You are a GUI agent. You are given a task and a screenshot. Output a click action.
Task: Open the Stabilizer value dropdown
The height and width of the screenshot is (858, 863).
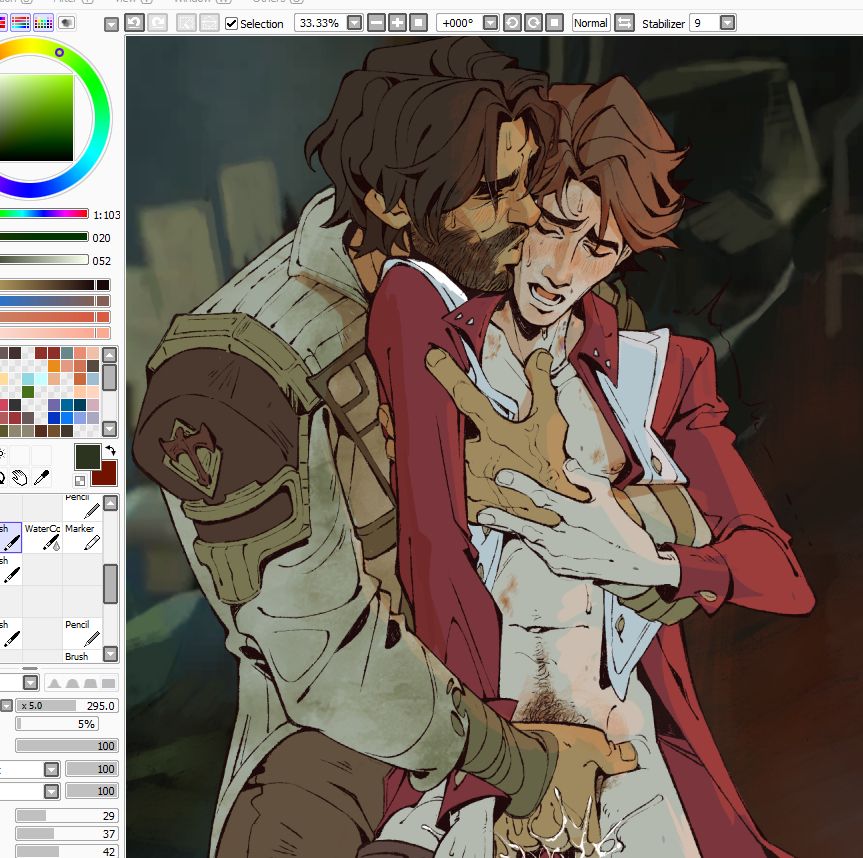click(x=728, y=23)
